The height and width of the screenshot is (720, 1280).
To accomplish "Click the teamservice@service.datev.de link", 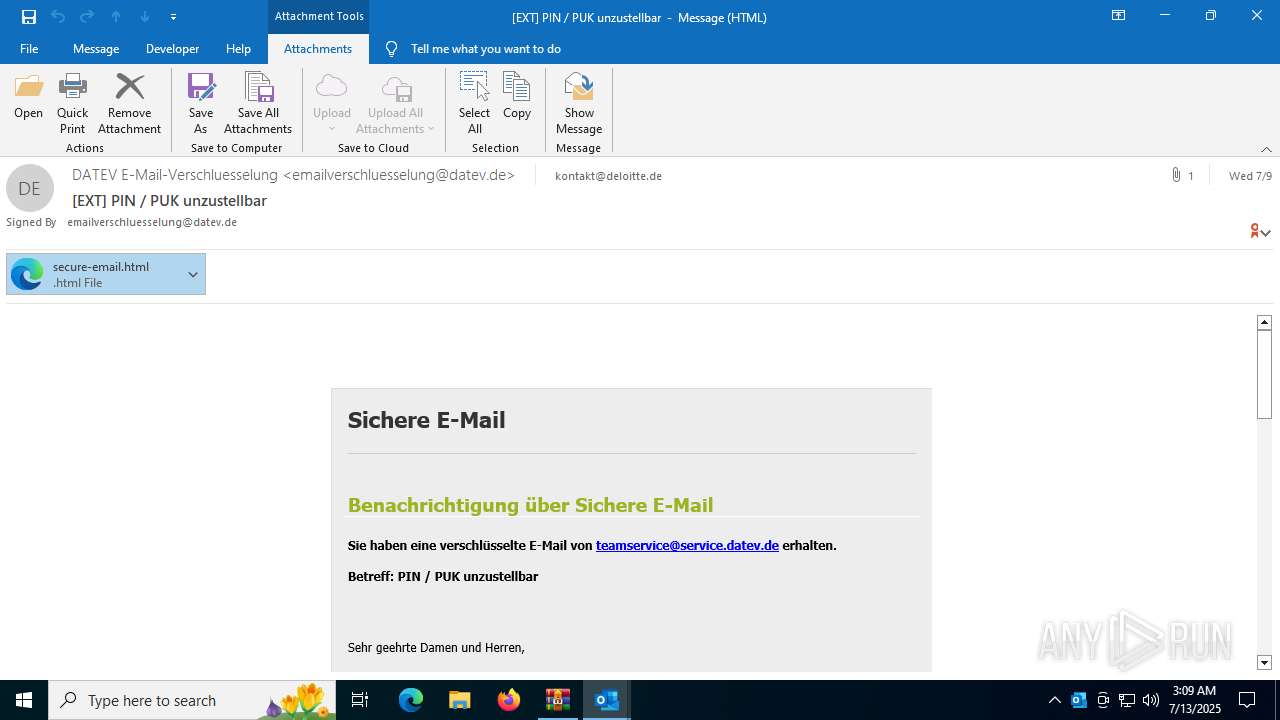I will [687, 545].
